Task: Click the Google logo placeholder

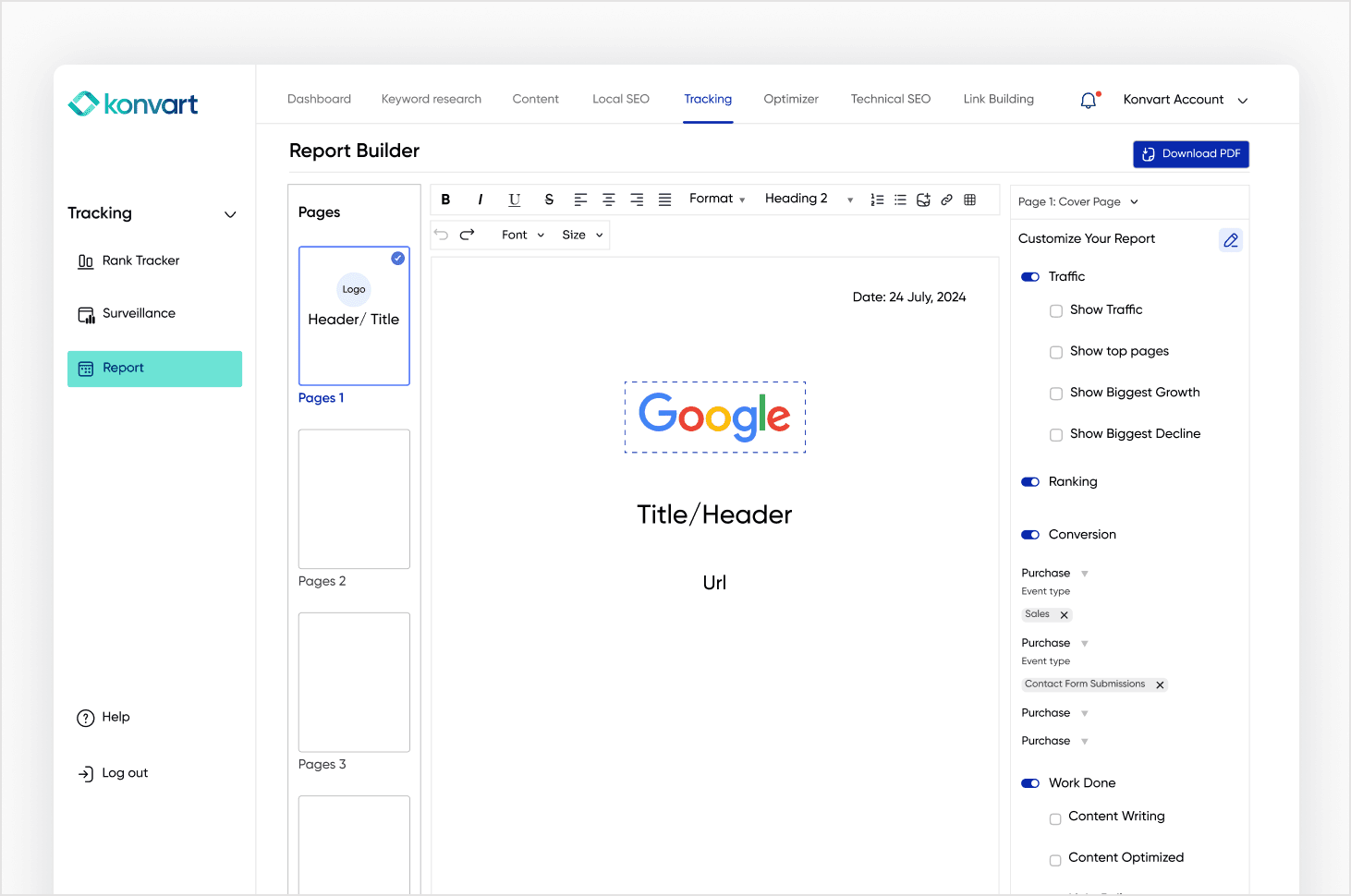Action: 715,418
